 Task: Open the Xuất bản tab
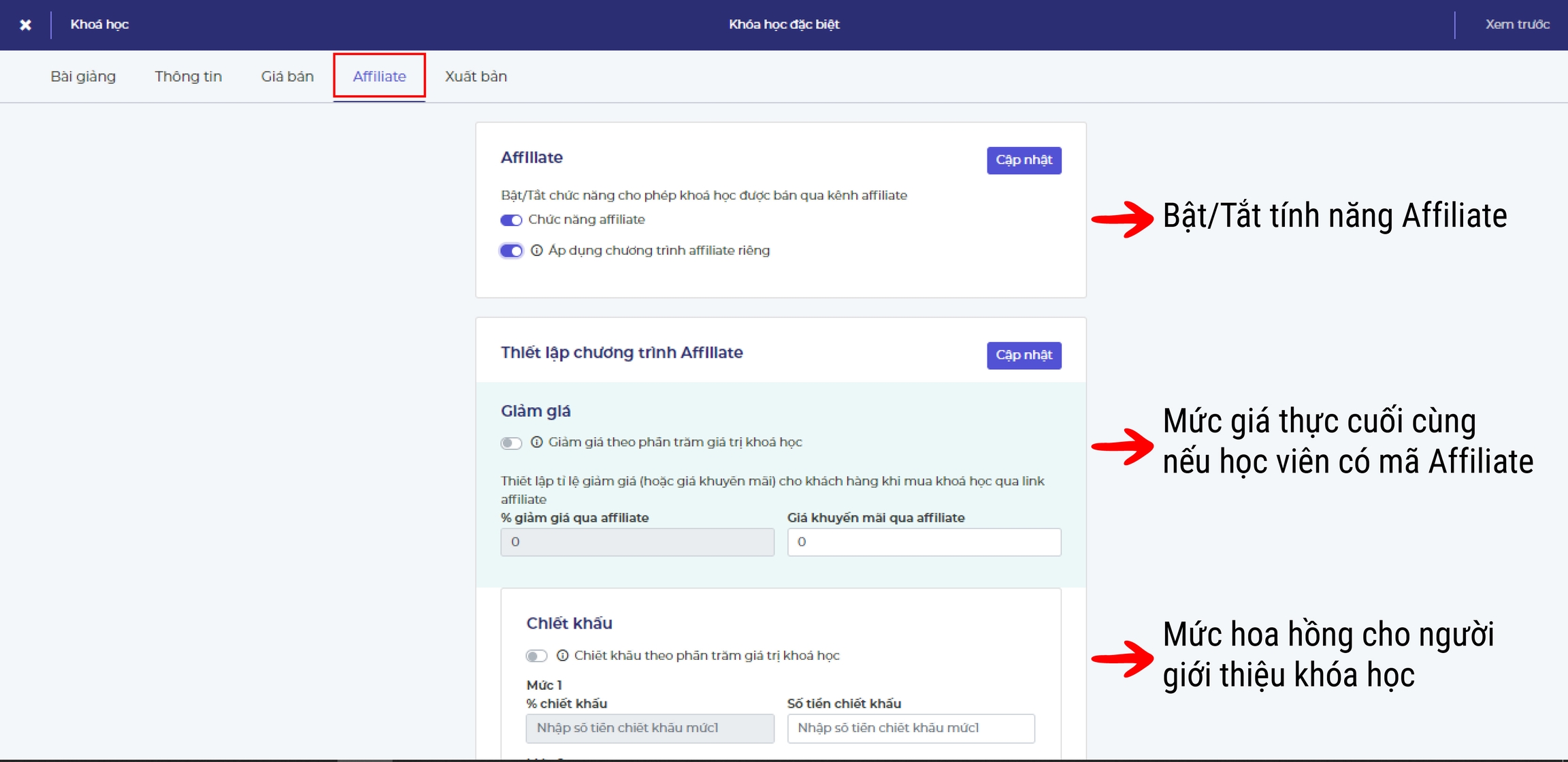click(x=476, y=76)
